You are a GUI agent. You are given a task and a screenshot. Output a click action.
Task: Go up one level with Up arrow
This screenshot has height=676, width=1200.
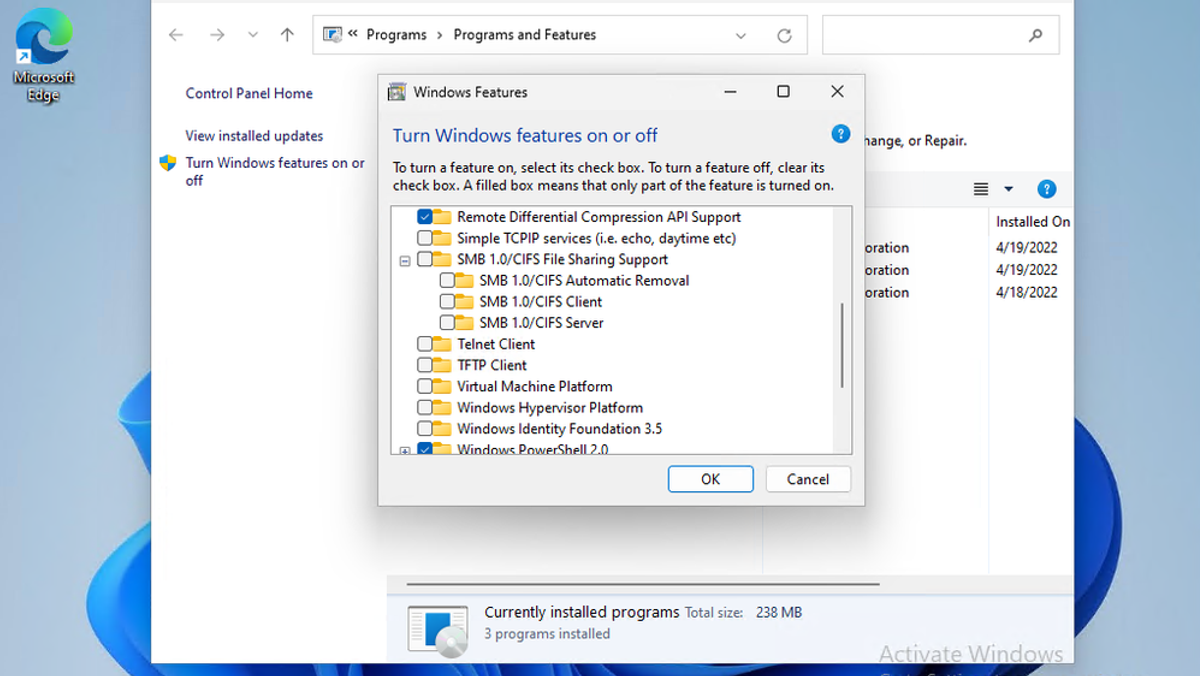pyautogui.click(x=287, y=35)
